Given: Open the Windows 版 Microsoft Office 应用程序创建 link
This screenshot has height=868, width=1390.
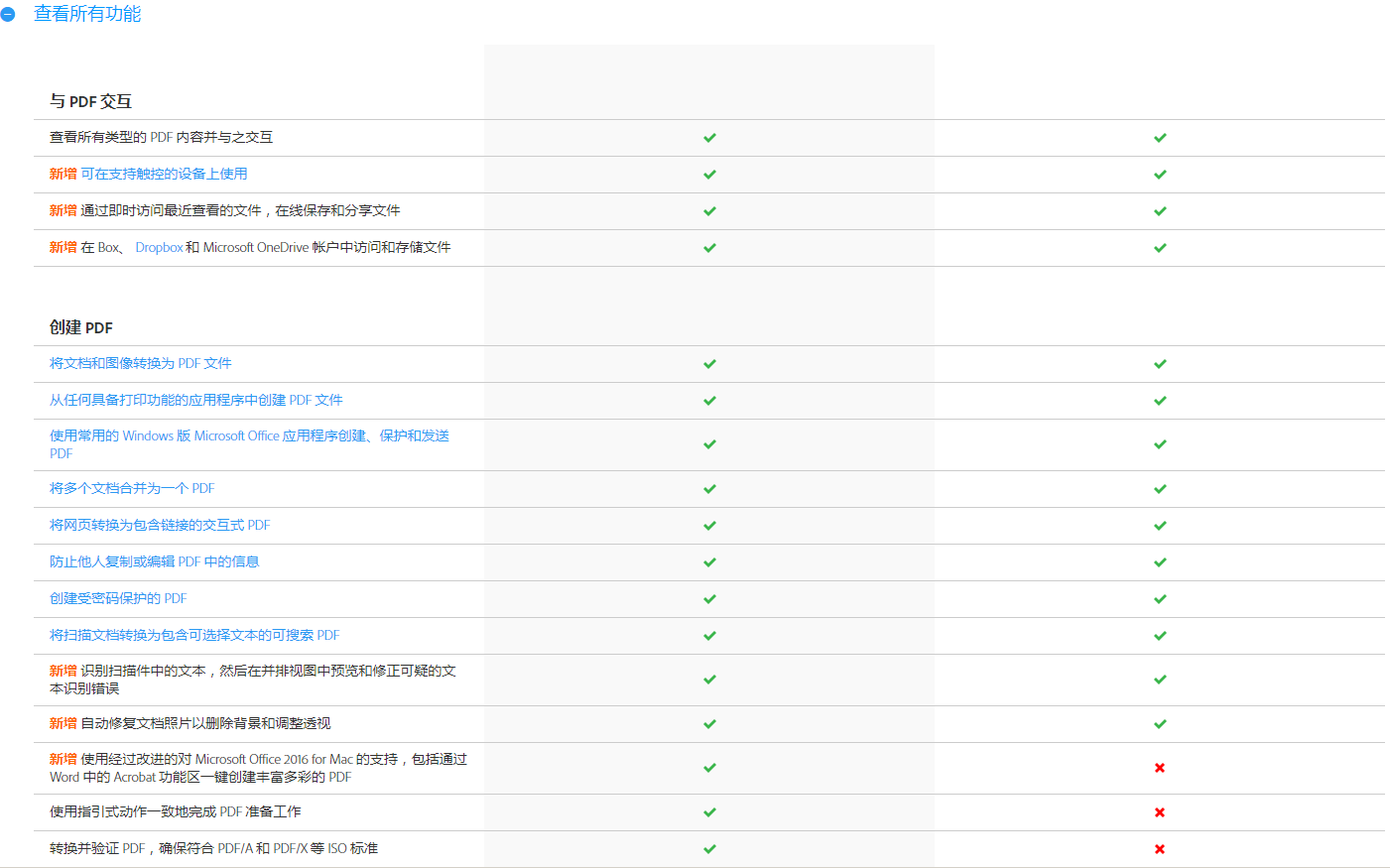Looking at the screenshot, I should [x=249, y=444].
